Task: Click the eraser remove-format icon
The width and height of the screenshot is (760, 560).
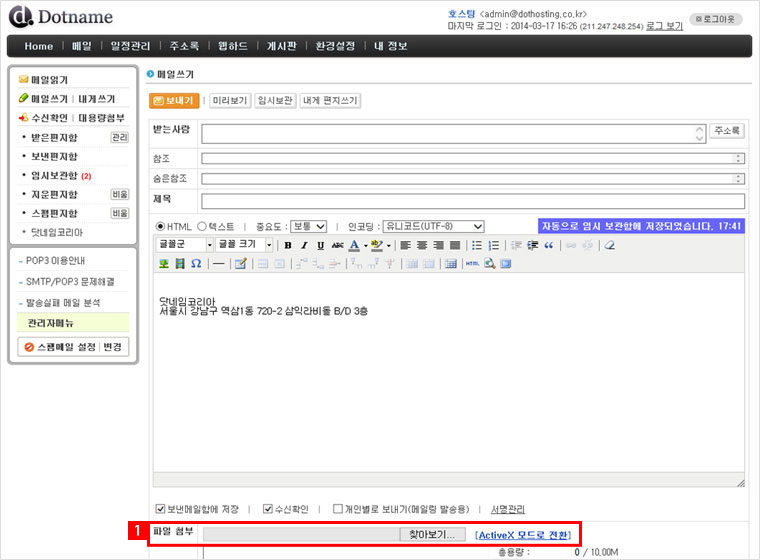Action: [609, 245]
